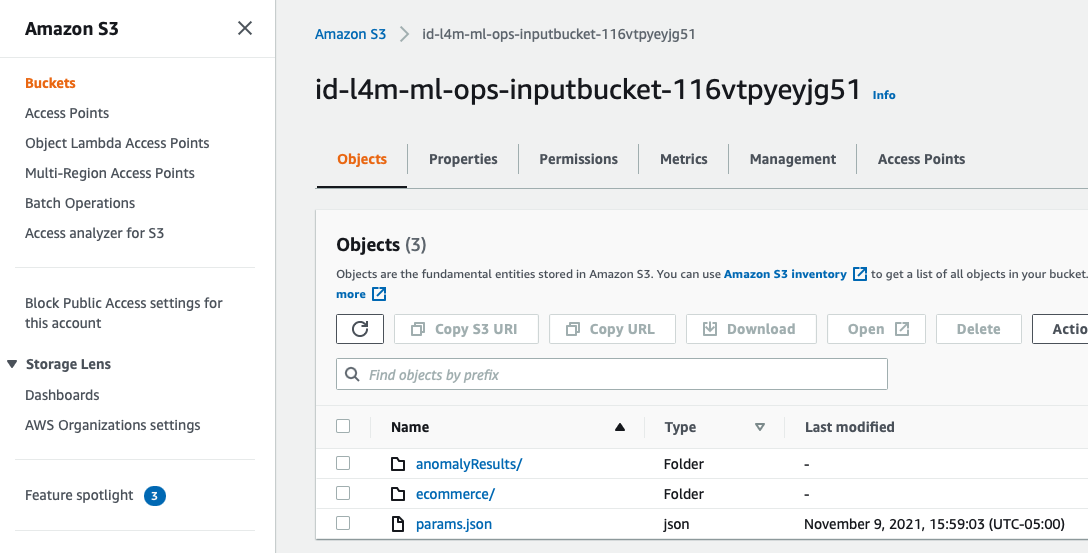Focus the Find objects by prefix field
Screen dimensions: 1088x553
[612, 374]
